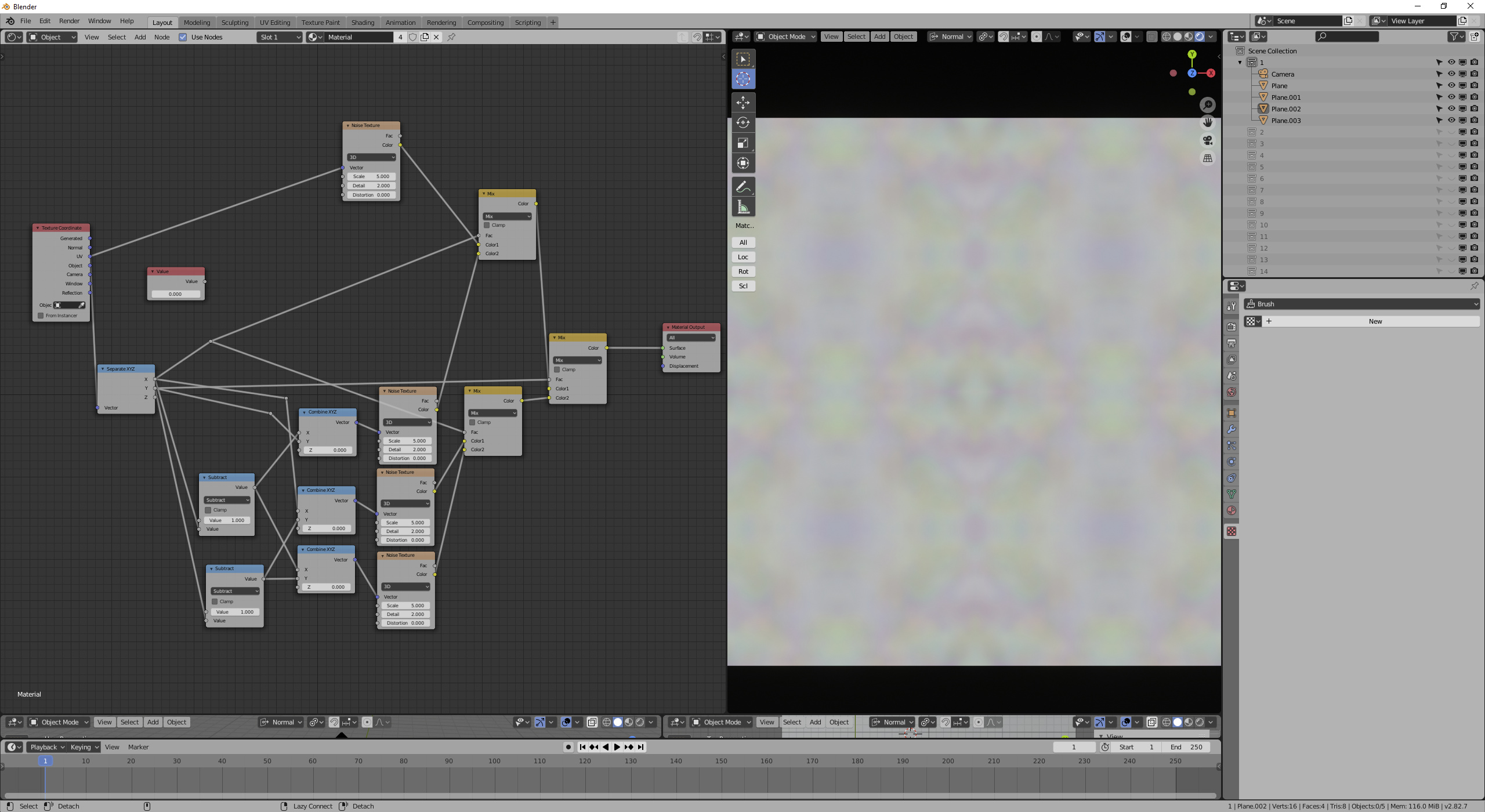Switch to the UV Editing workspace tab
The height and width of the screenshot is (812, 1485).
point(275,23)
